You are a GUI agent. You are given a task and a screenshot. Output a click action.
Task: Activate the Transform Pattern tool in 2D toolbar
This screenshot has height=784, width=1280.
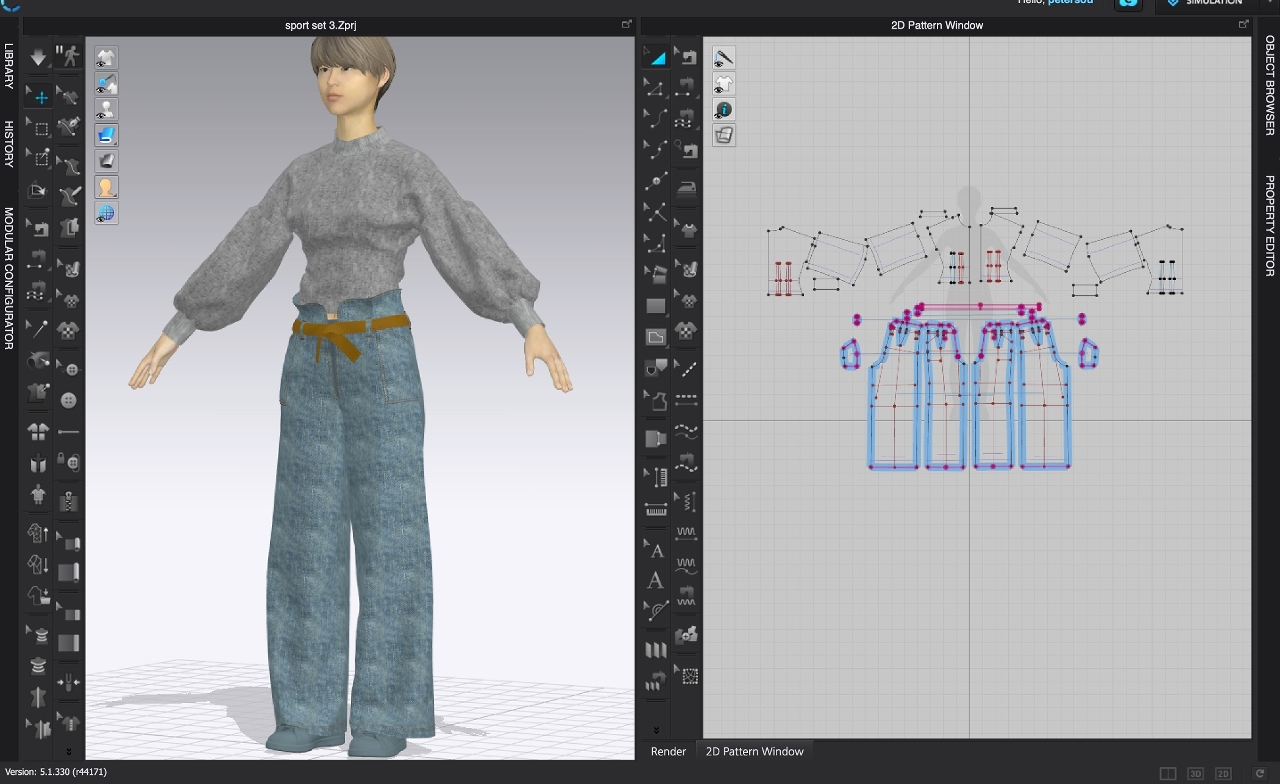point(655,57)
